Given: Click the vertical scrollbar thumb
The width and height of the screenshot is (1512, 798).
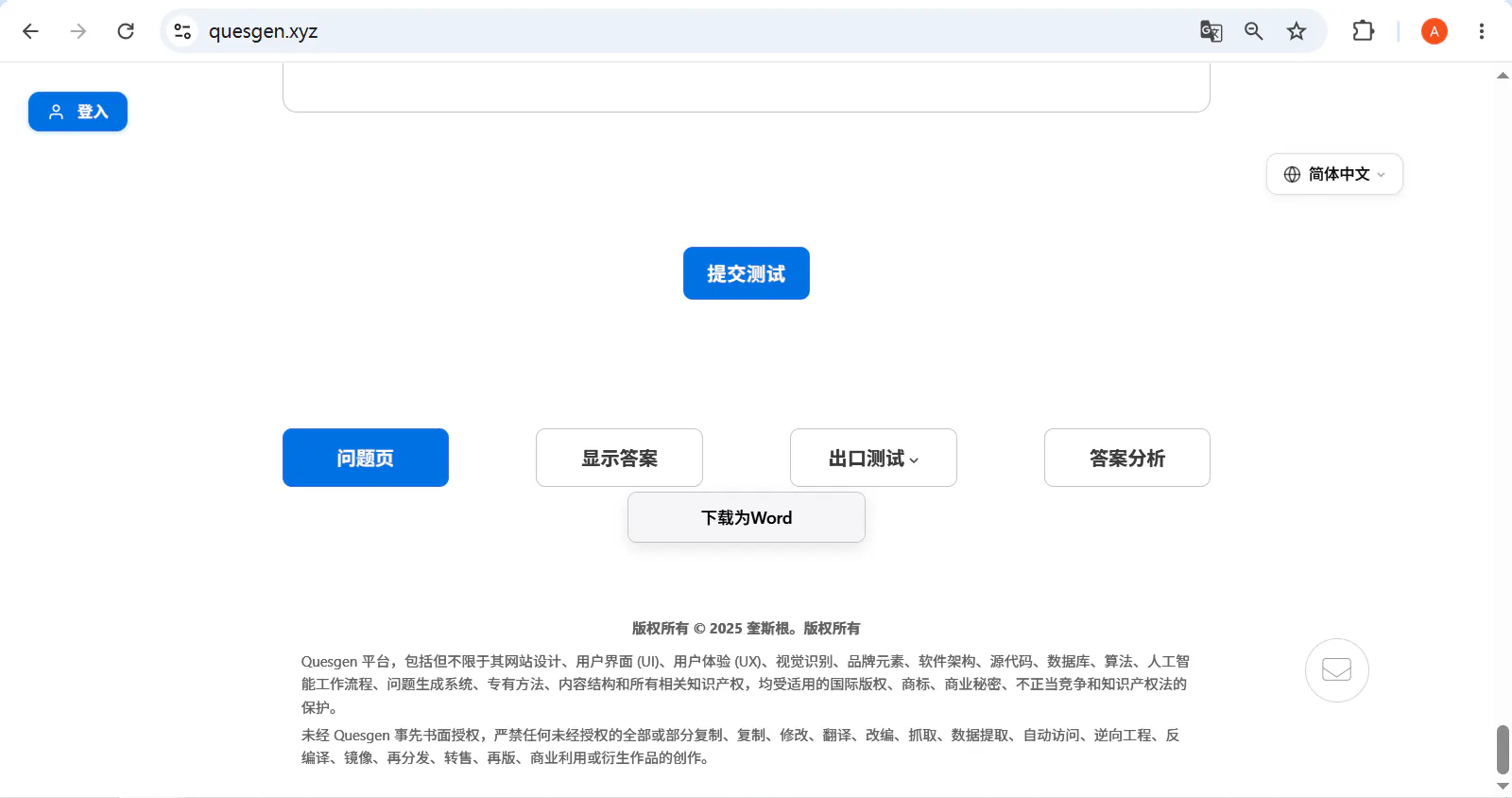Looking at the screenshot, I should pyautogui.click(x=1503, y=750).
